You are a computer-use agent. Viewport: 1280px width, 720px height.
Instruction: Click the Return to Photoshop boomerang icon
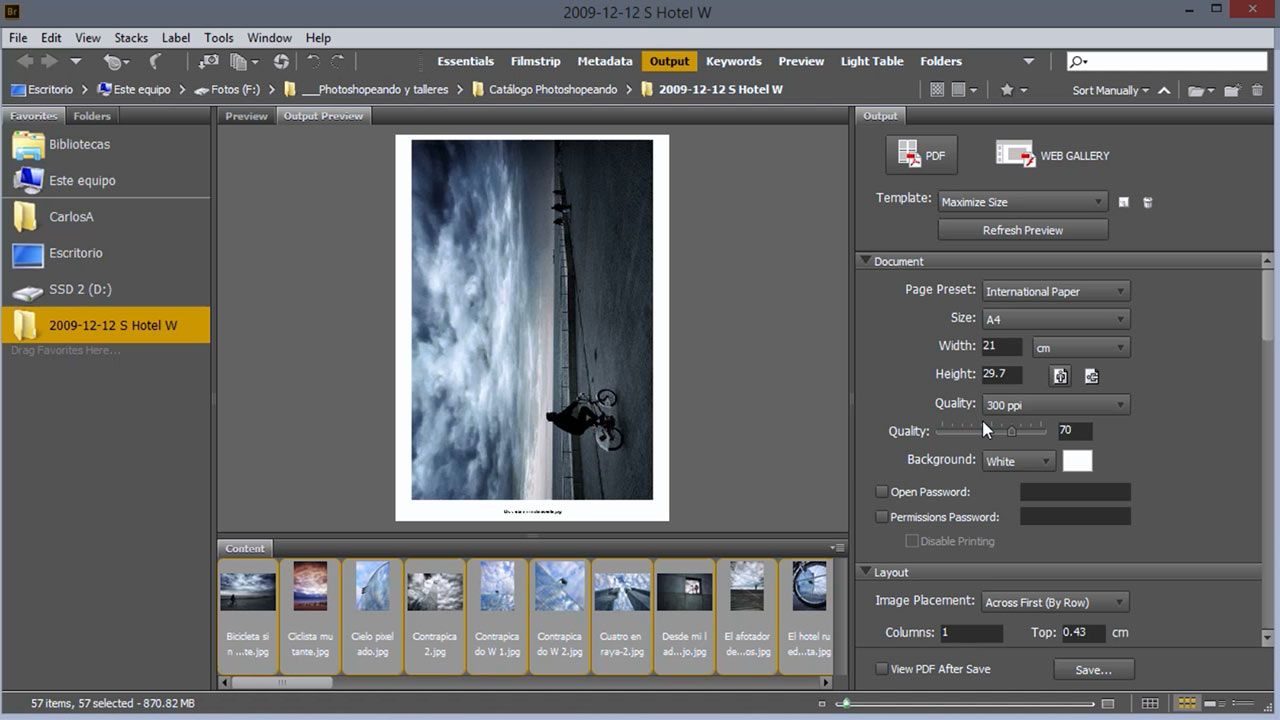point(155,62)
